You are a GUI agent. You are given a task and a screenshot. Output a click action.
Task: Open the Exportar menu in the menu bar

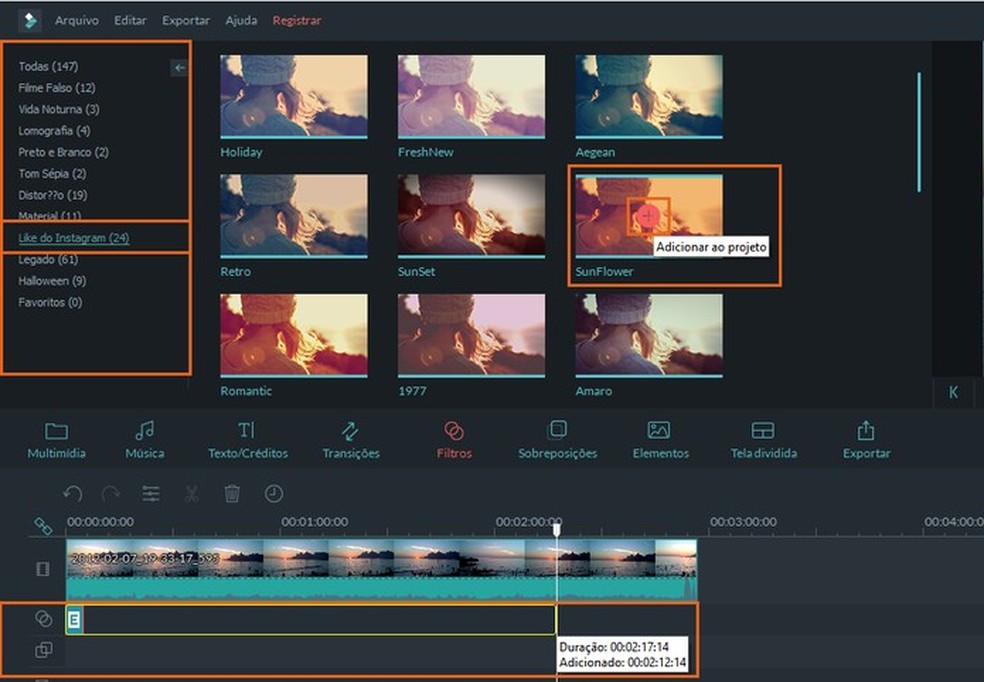point(185,19)
